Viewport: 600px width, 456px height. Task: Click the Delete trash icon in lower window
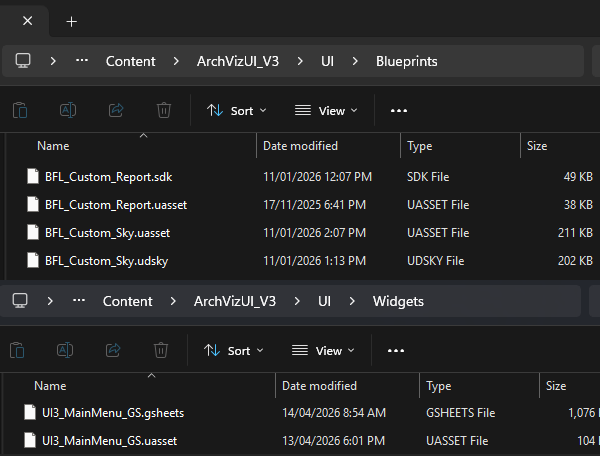pyautogui.click(x=161, y=350)
